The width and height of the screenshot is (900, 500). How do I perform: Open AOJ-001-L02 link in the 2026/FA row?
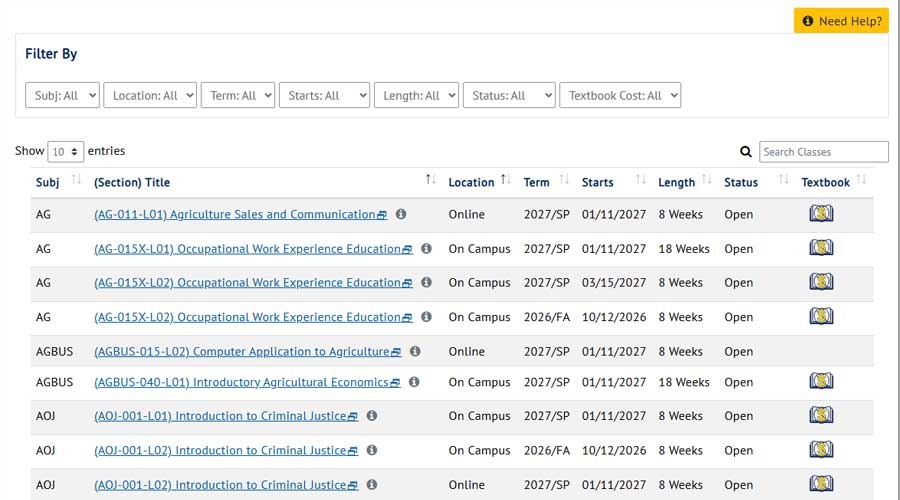coord(226,450)
